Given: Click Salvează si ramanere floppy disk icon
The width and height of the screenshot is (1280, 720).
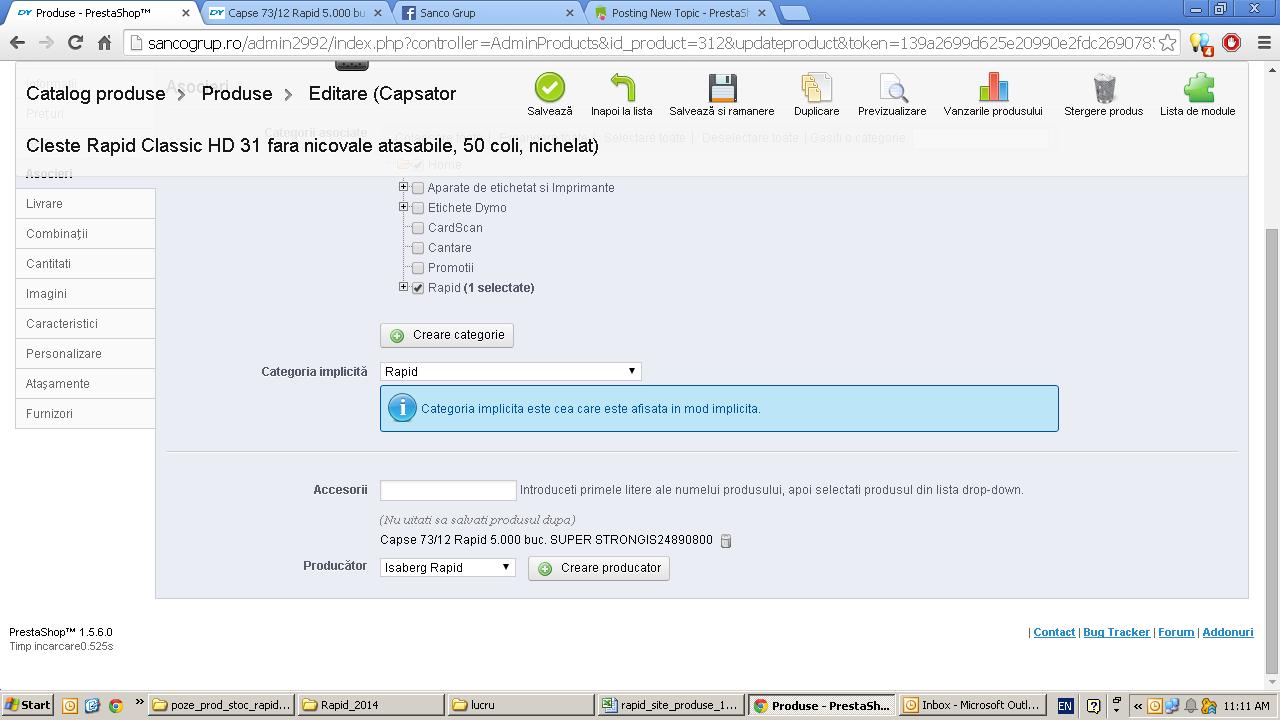Looking at the screenshot, I should 722,88.
